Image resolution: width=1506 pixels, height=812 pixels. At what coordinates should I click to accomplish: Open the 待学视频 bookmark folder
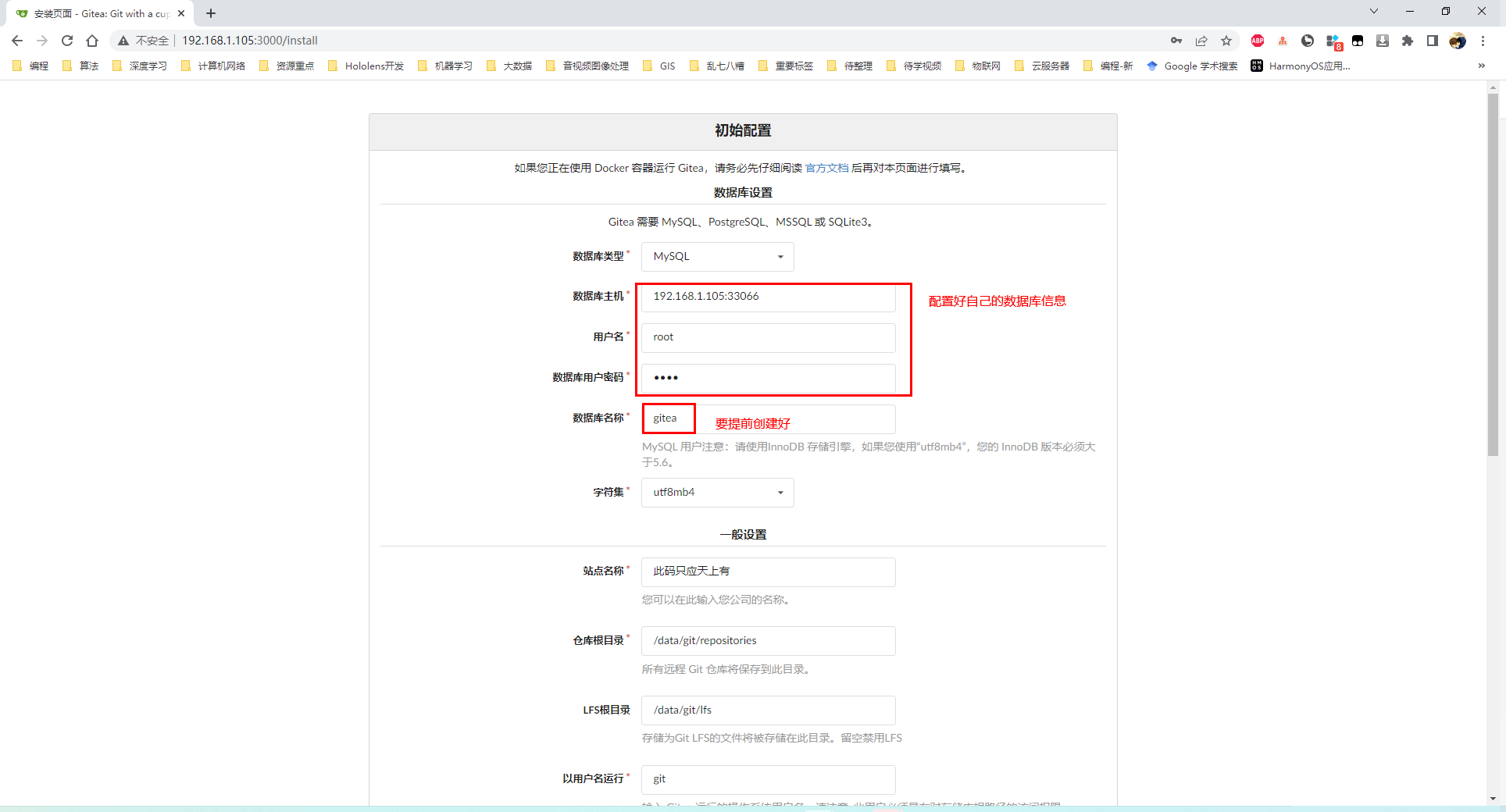[915, 66]
